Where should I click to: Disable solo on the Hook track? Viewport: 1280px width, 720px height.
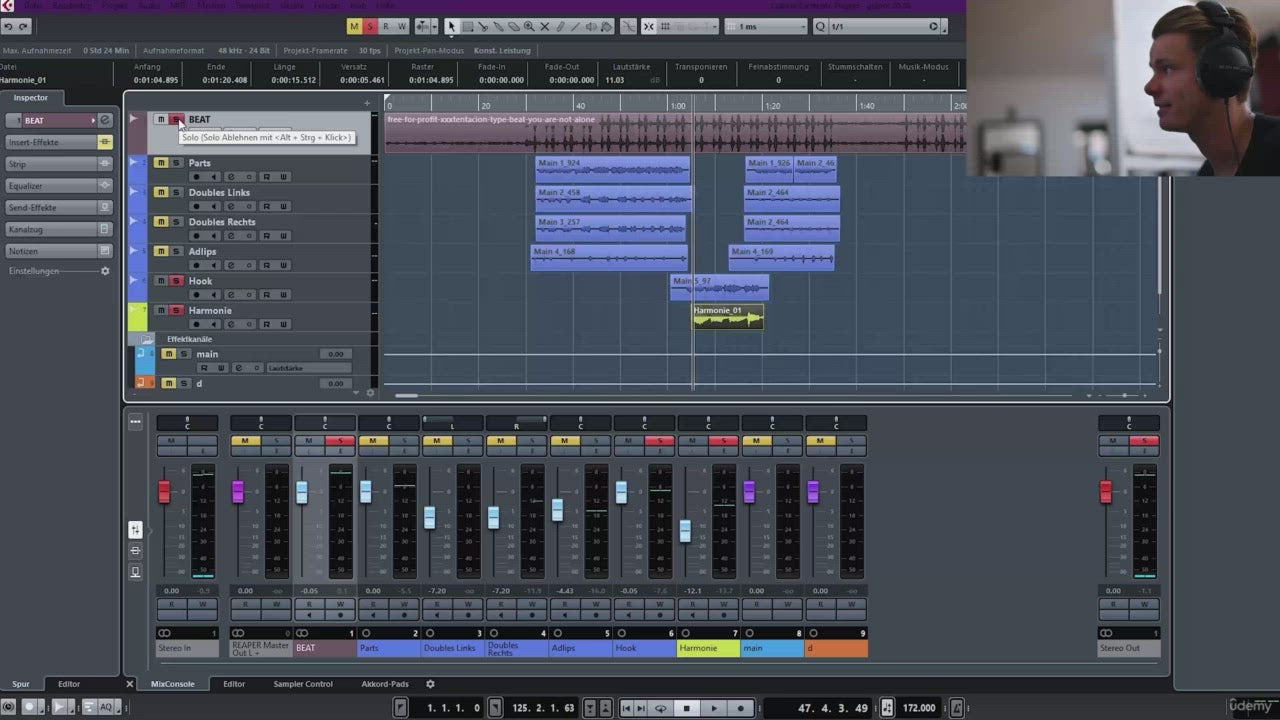(x=176, y=281)
